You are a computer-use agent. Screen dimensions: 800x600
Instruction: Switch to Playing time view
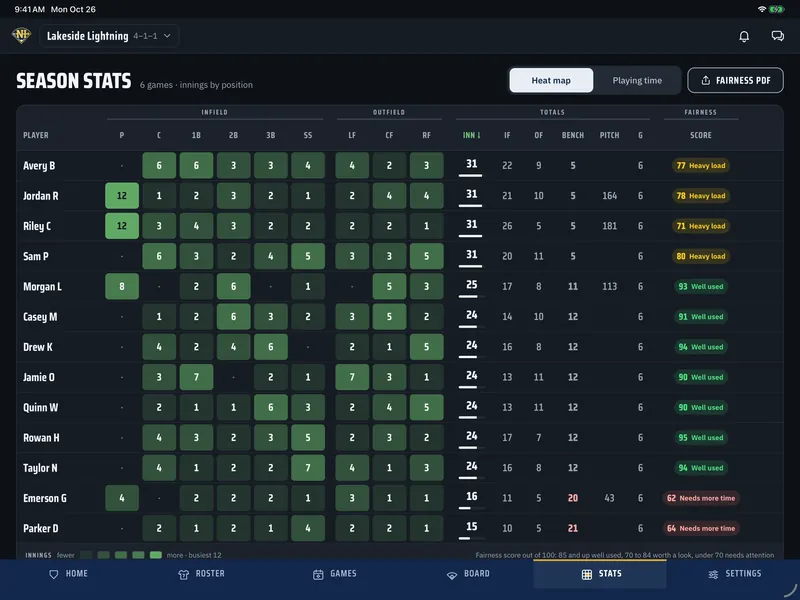click(x=637, y=80)
